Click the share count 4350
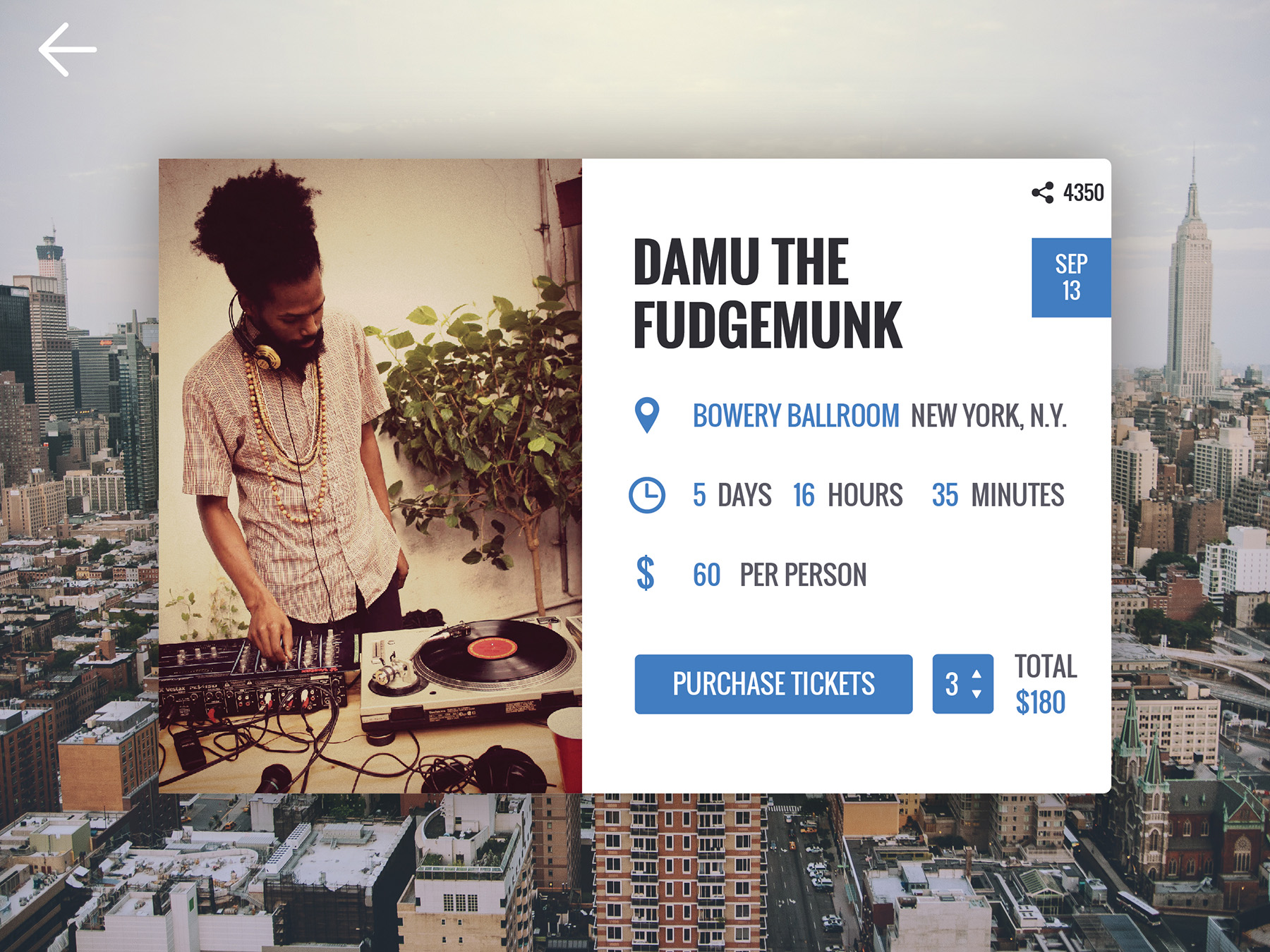1270x952 pixels. tap(1083, 193)
